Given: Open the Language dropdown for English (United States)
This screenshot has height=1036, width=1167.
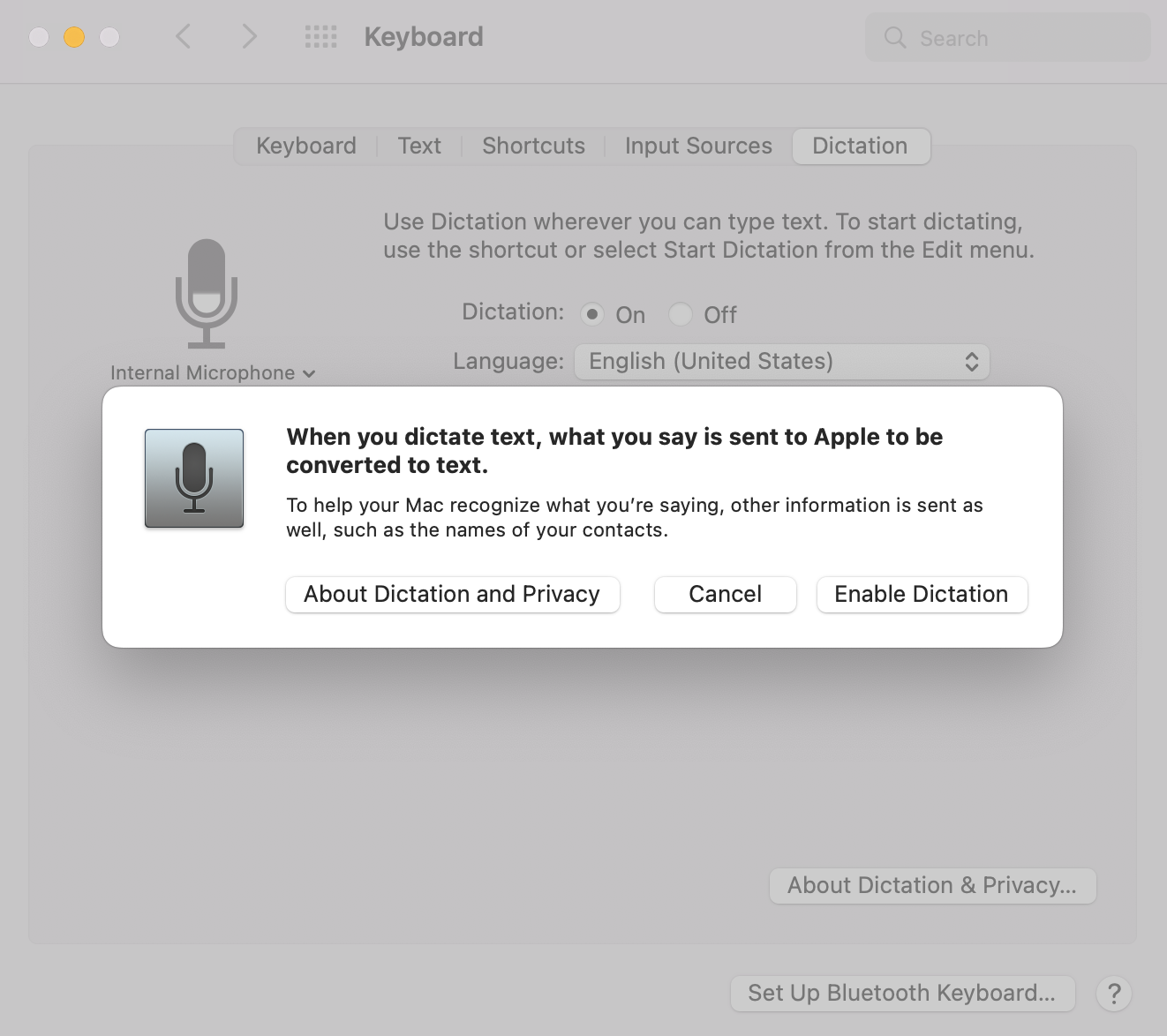Looking at the screenshot, I should coord(782,361).
